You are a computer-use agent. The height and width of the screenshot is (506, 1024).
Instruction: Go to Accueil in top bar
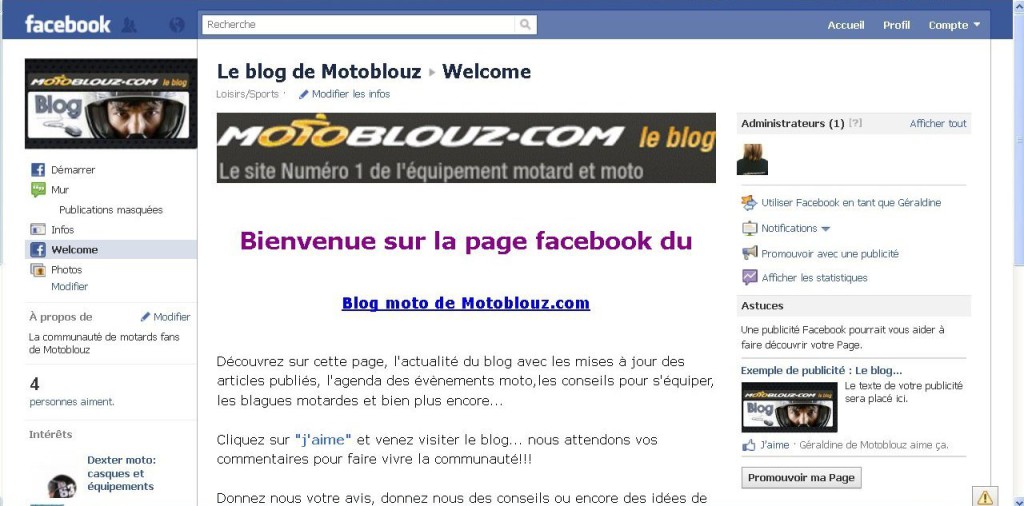tap(846, 25)
